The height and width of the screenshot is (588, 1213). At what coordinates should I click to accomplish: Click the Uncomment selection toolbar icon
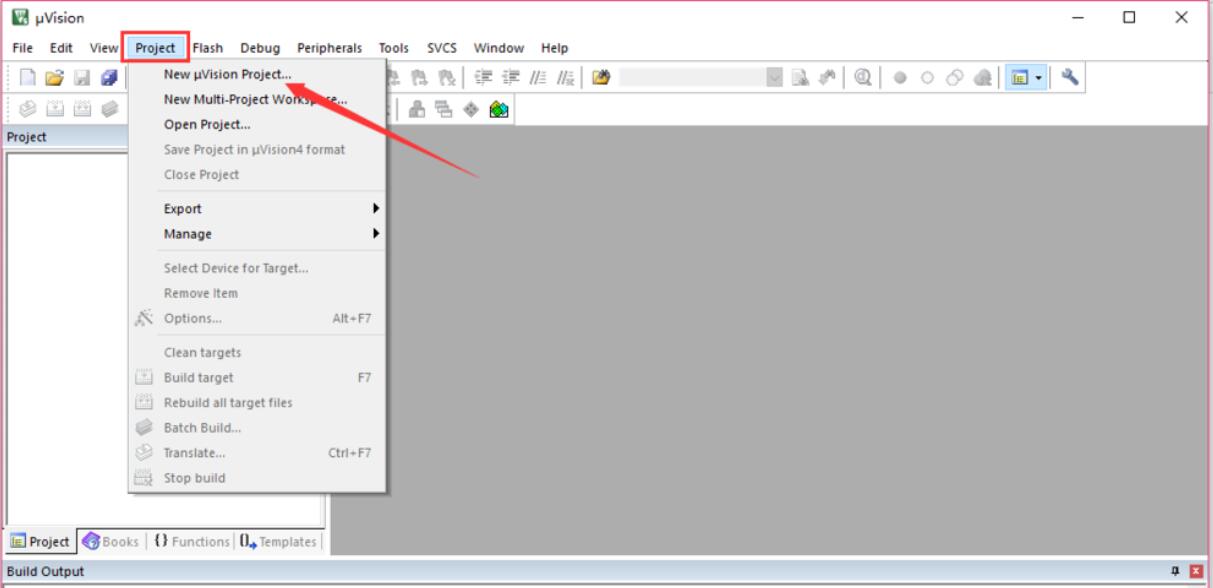565,78
